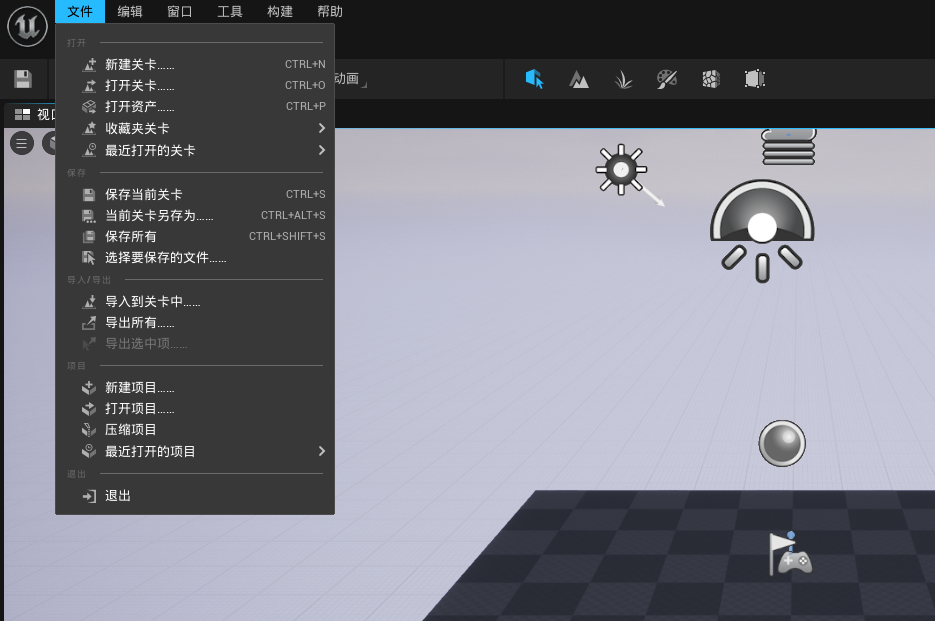
Task: Activate the Mesh Paint mode icon
Action: (x=667, y=79)
